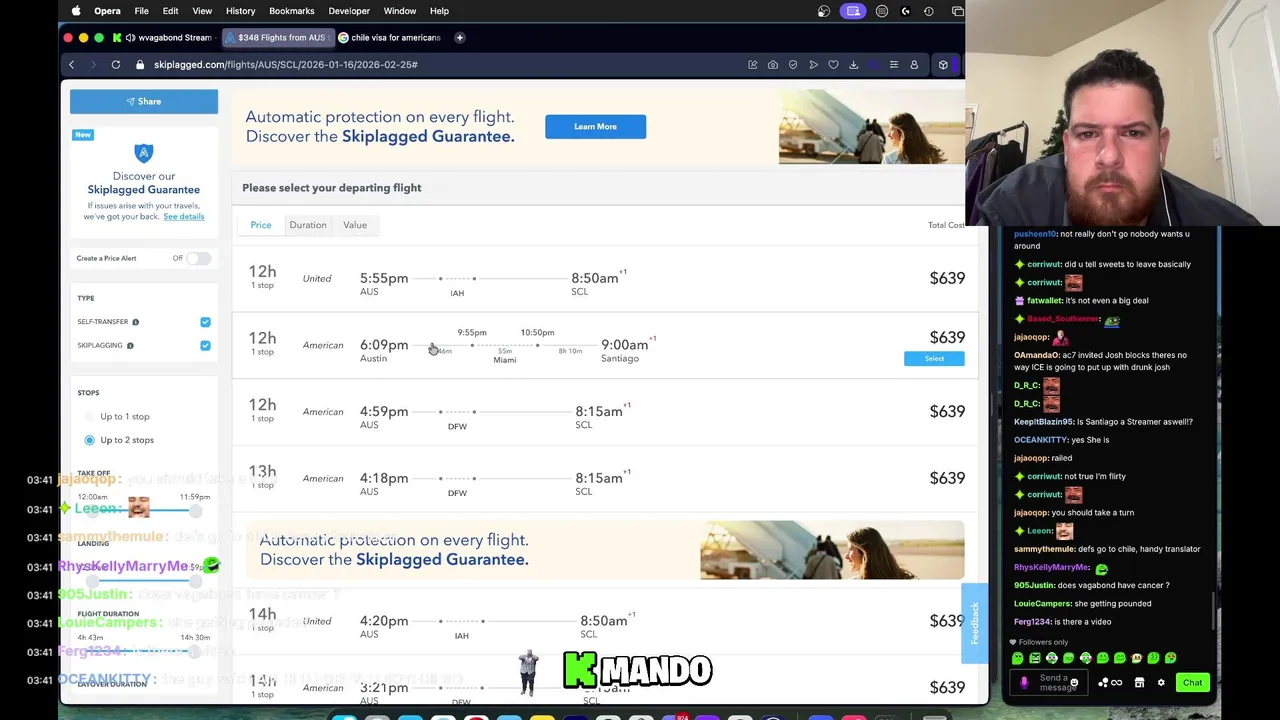Click the Learn More banner button
Screen dimensions: 1280x720
click(595, 127)
